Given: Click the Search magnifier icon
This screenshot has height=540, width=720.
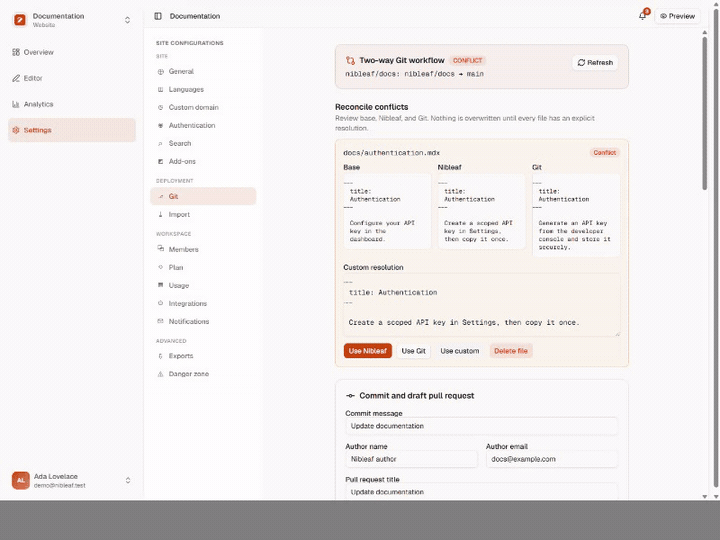Looking at the screenshot, I should [160, 144].
